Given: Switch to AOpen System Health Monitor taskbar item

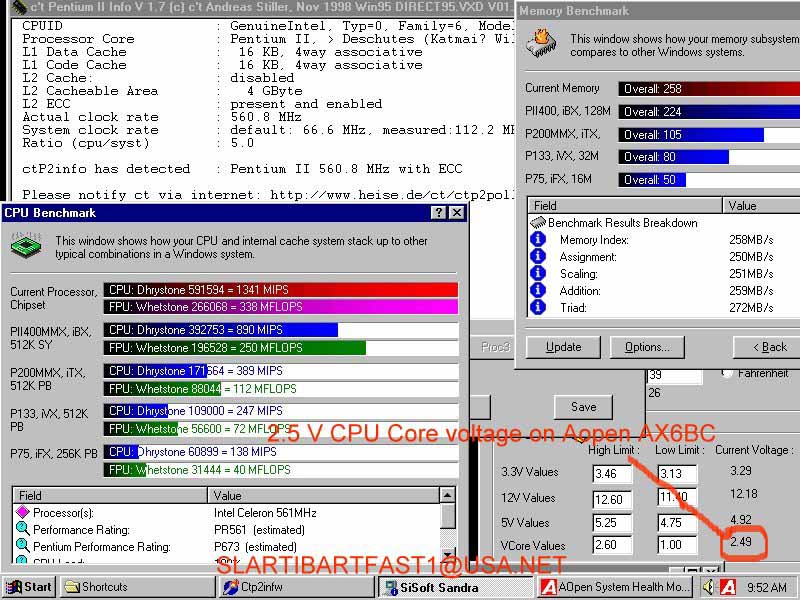Looking at the screenshot, I should [615, 587].
